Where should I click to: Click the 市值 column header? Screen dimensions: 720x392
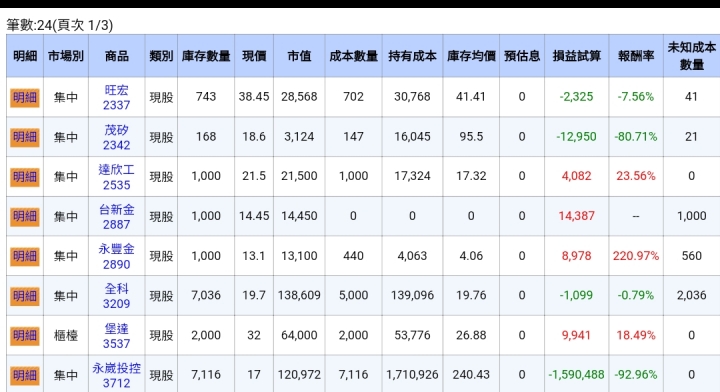point(299,56)
